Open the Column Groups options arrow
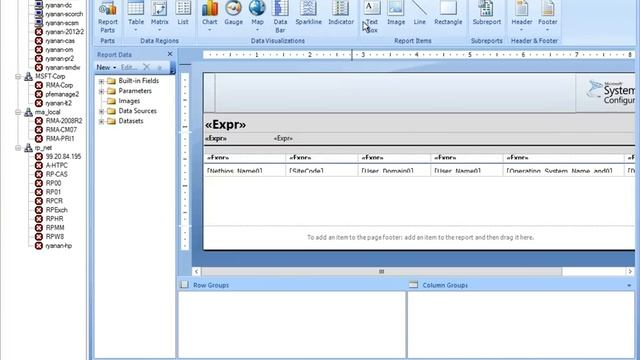Screen dimensions: 640x360 point(629,285)
